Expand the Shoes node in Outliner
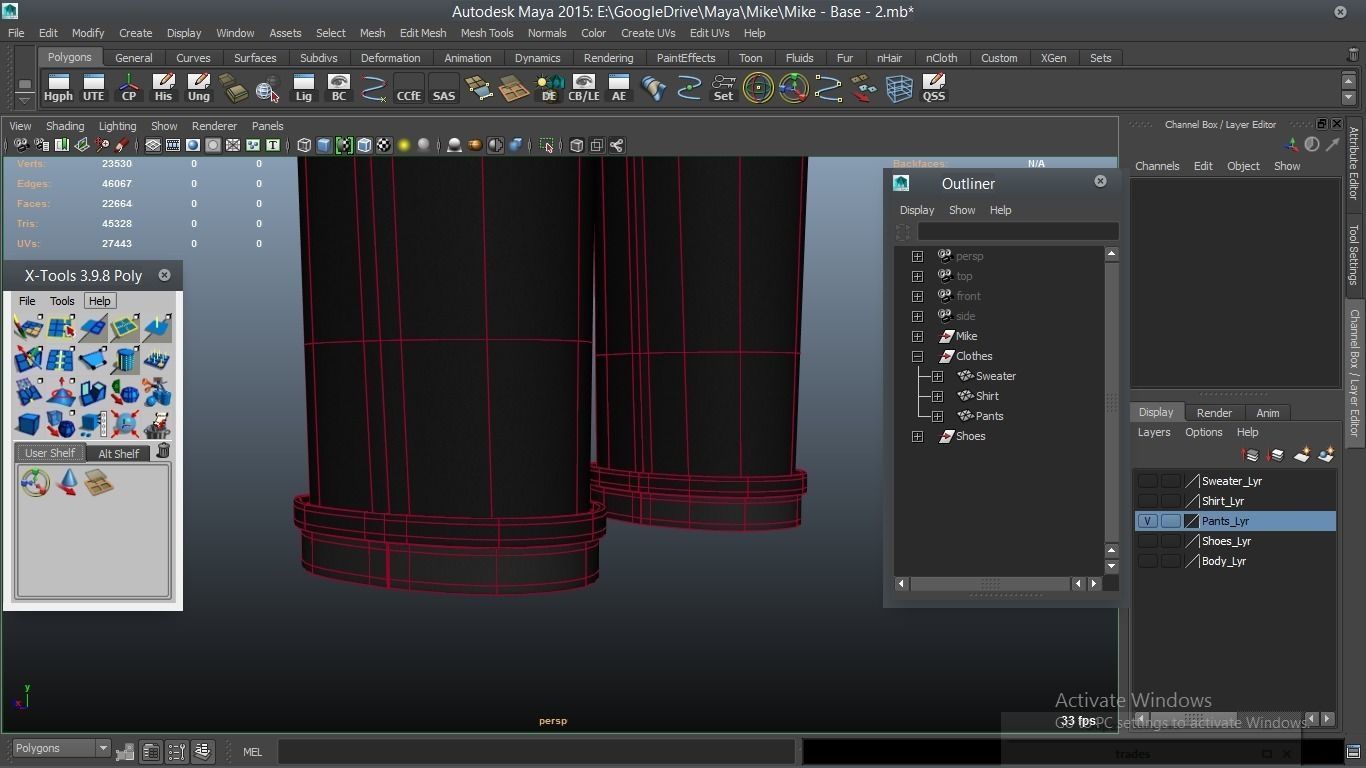The width and height of the screenshot is (1366, 768). tap(917, 436)
